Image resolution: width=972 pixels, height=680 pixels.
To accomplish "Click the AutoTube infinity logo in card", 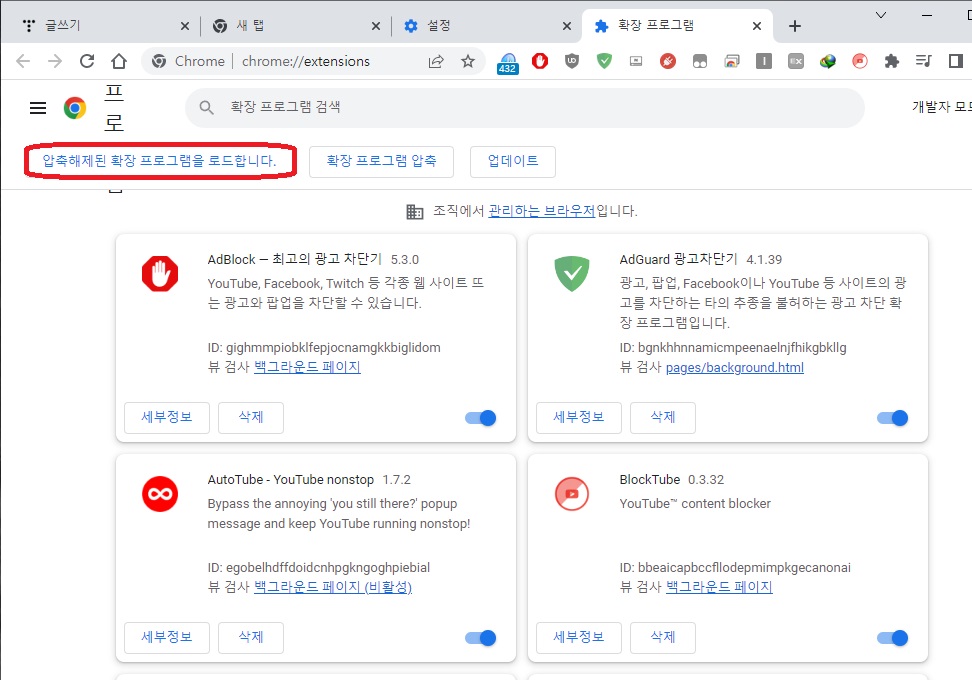I will click(x=160, y=494).
